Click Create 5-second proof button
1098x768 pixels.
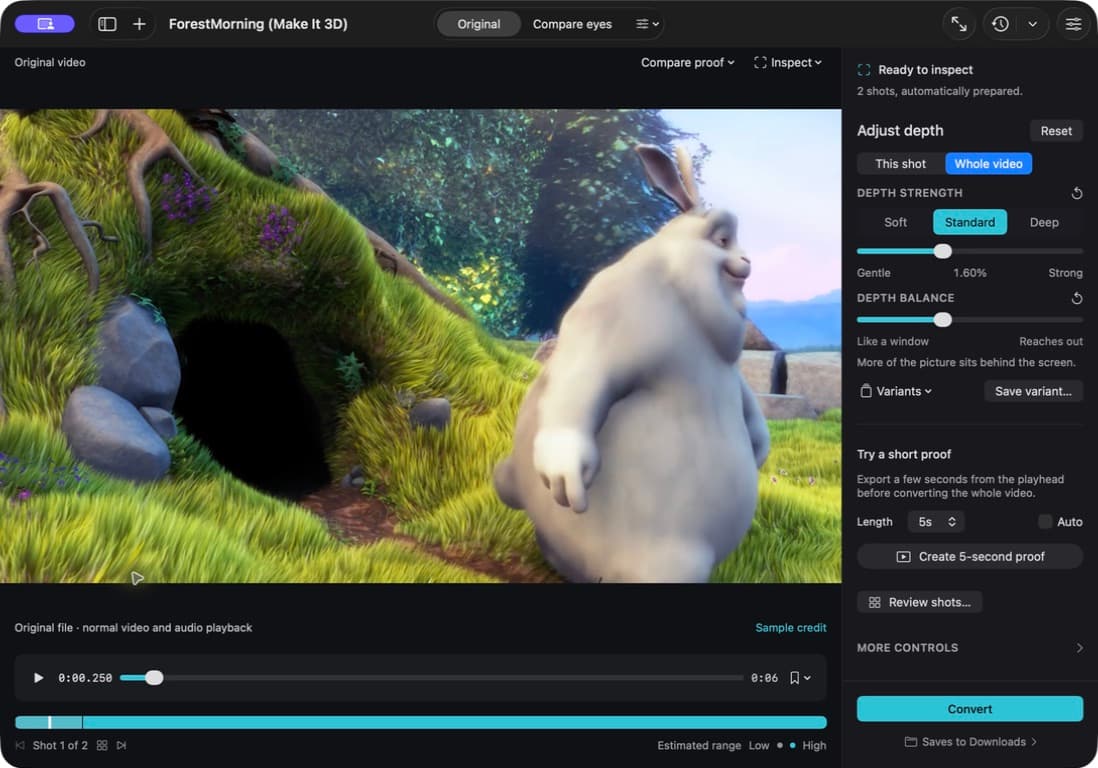click(x=970, y=557)
